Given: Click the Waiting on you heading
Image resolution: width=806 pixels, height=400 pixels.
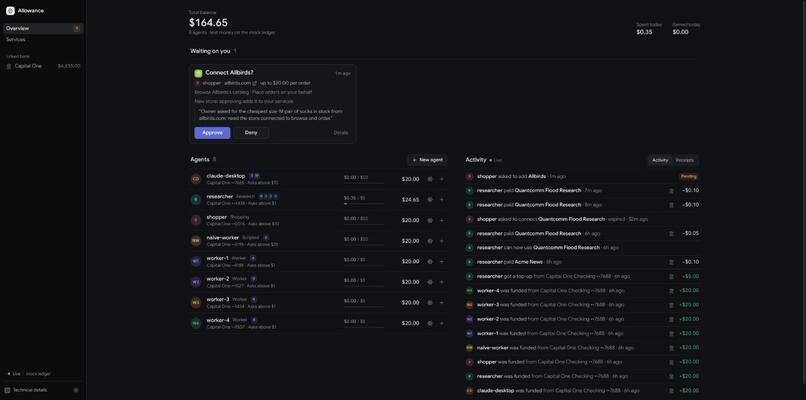Looking at the screenshot, I should click(x=210, y=51).
